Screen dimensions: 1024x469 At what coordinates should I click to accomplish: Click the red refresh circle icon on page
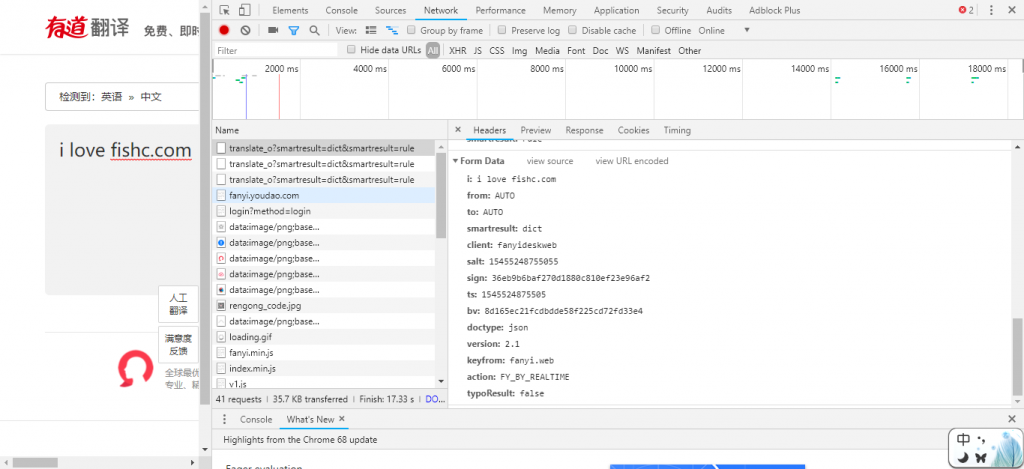click(x=135, y=368)
